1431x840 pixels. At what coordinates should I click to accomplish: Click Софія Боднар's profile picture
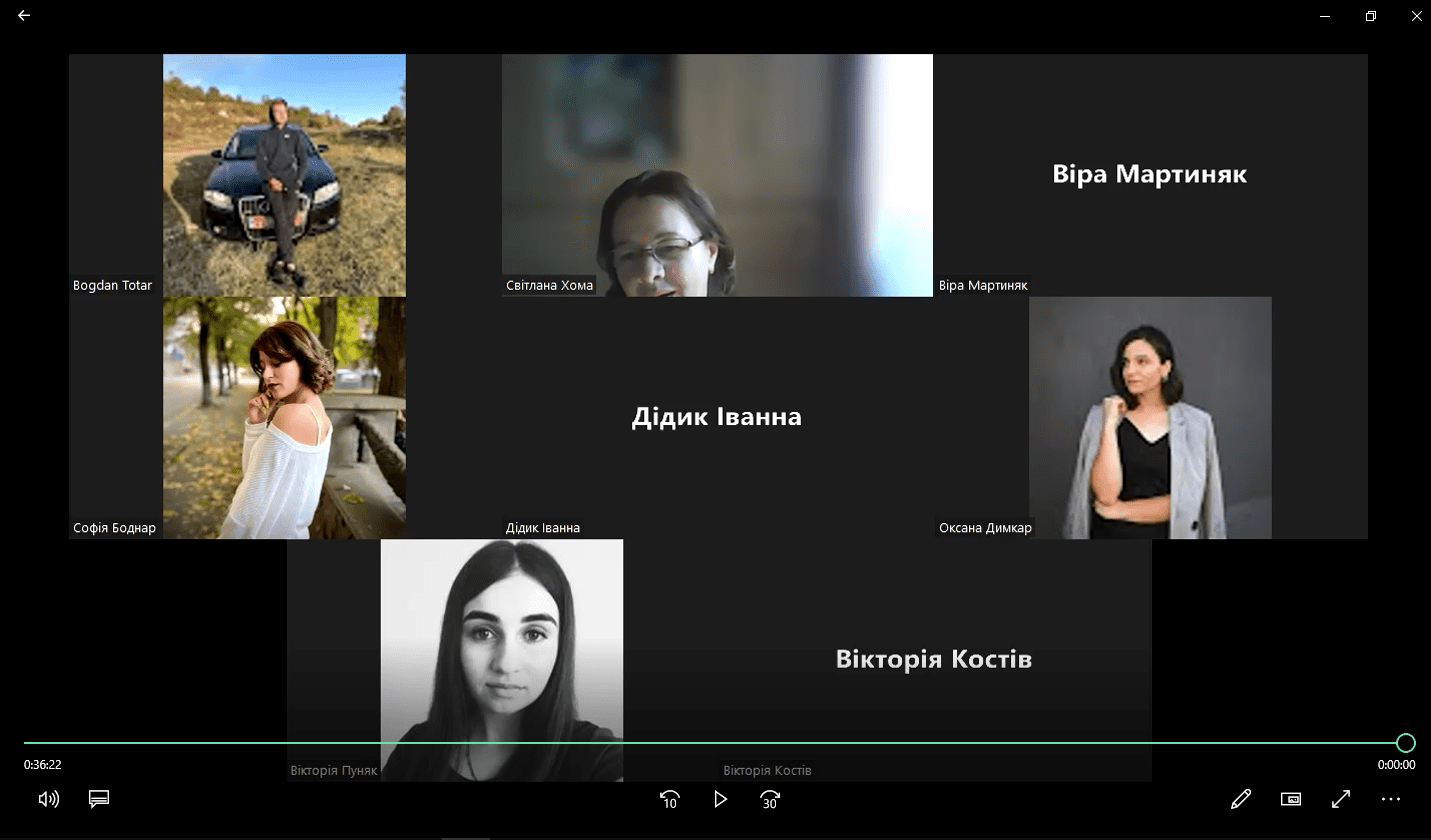[x=284, y=417]
